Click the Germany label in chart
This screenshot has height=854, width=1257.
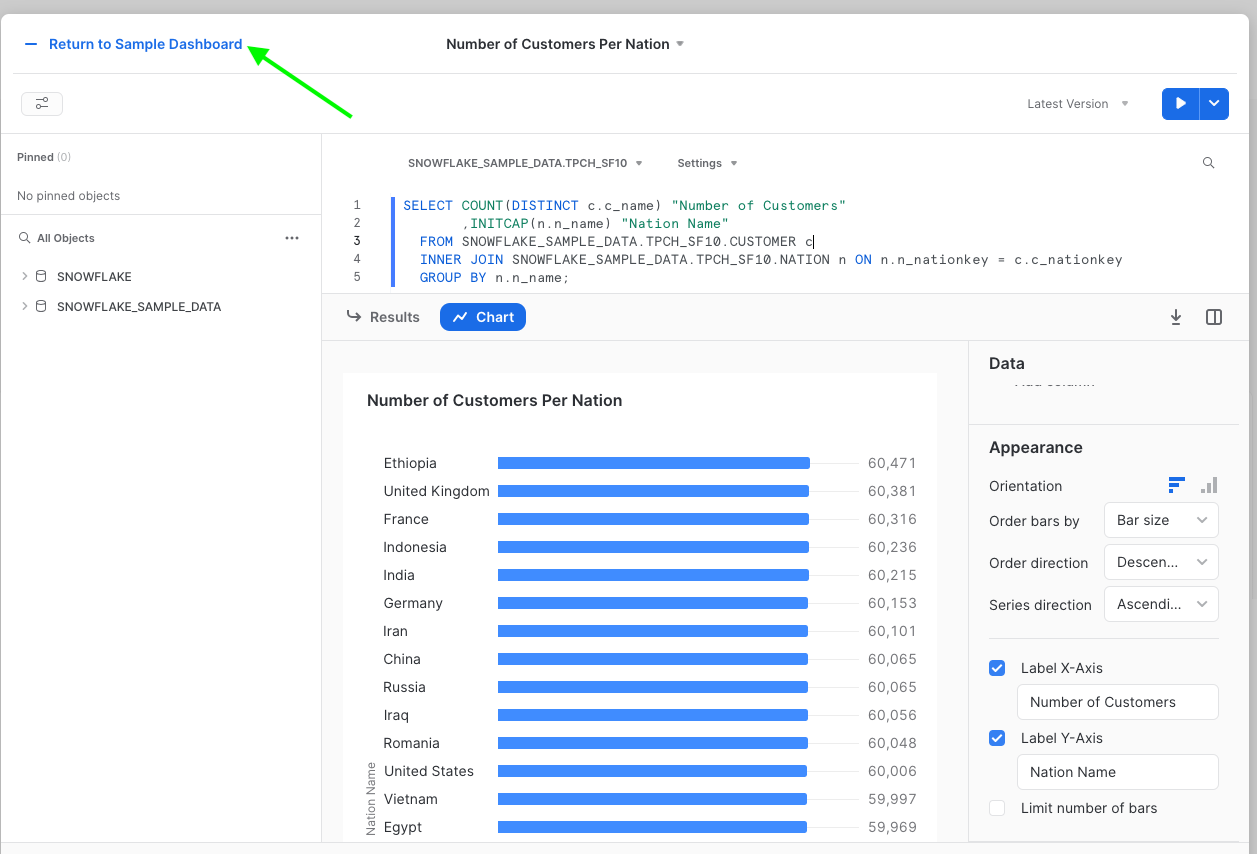(x=413, y=603)
